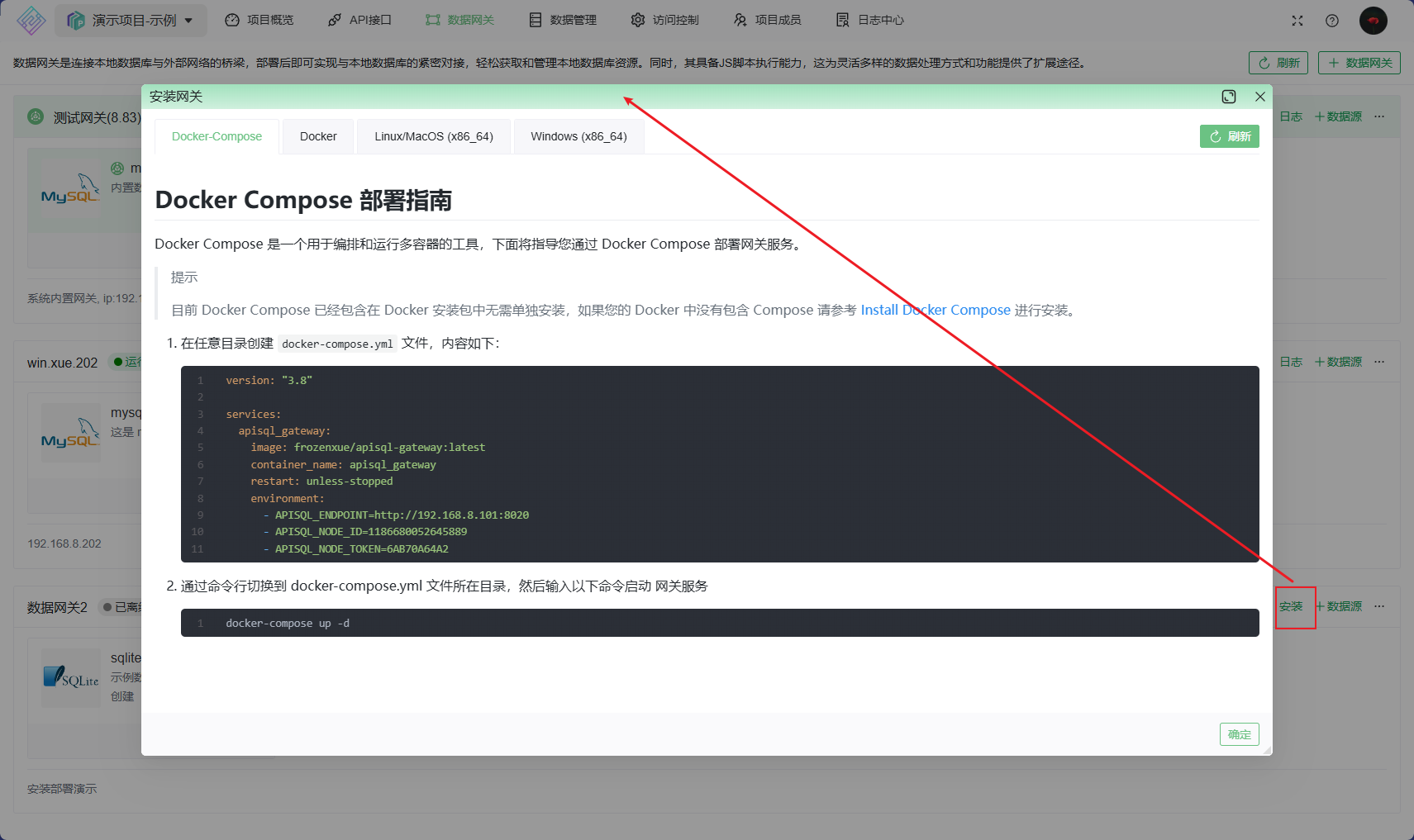Image resolution: width=1414 pixels, height=840 pixels.
Task: Click the Install Docker Compose link
Action: point(935,310)
